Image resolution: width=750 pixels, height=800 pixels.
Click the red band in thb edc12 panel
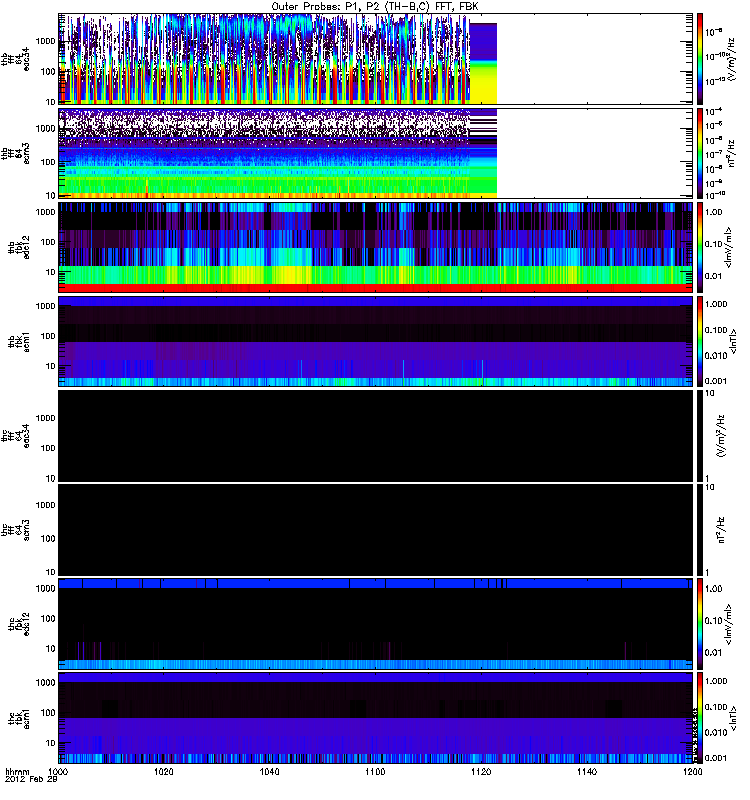click(x=376, y=288)
